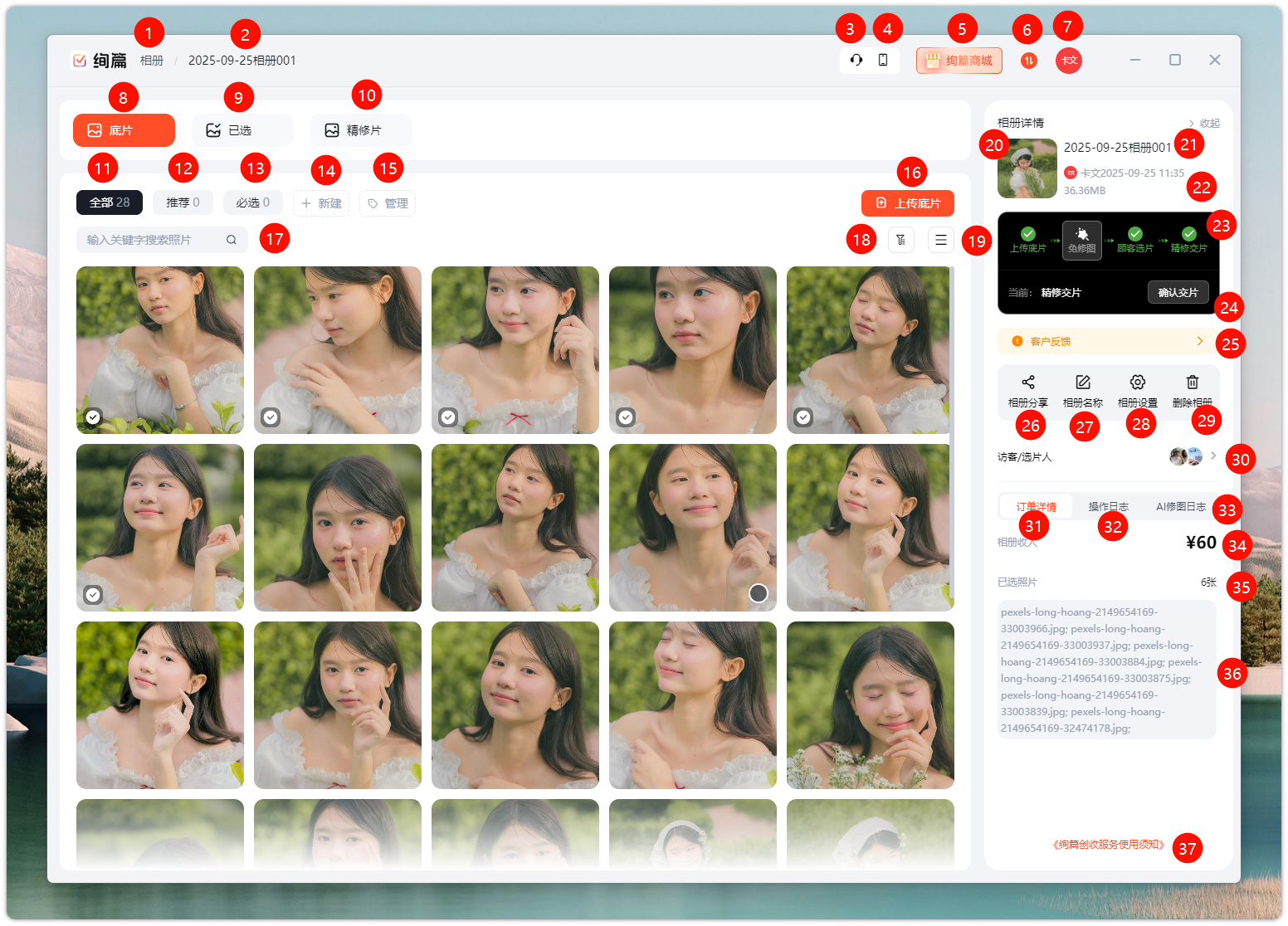This screenshot has width=1288, height=926.
Task: Toggle selection checkmark on first photo
Action: 94,417
